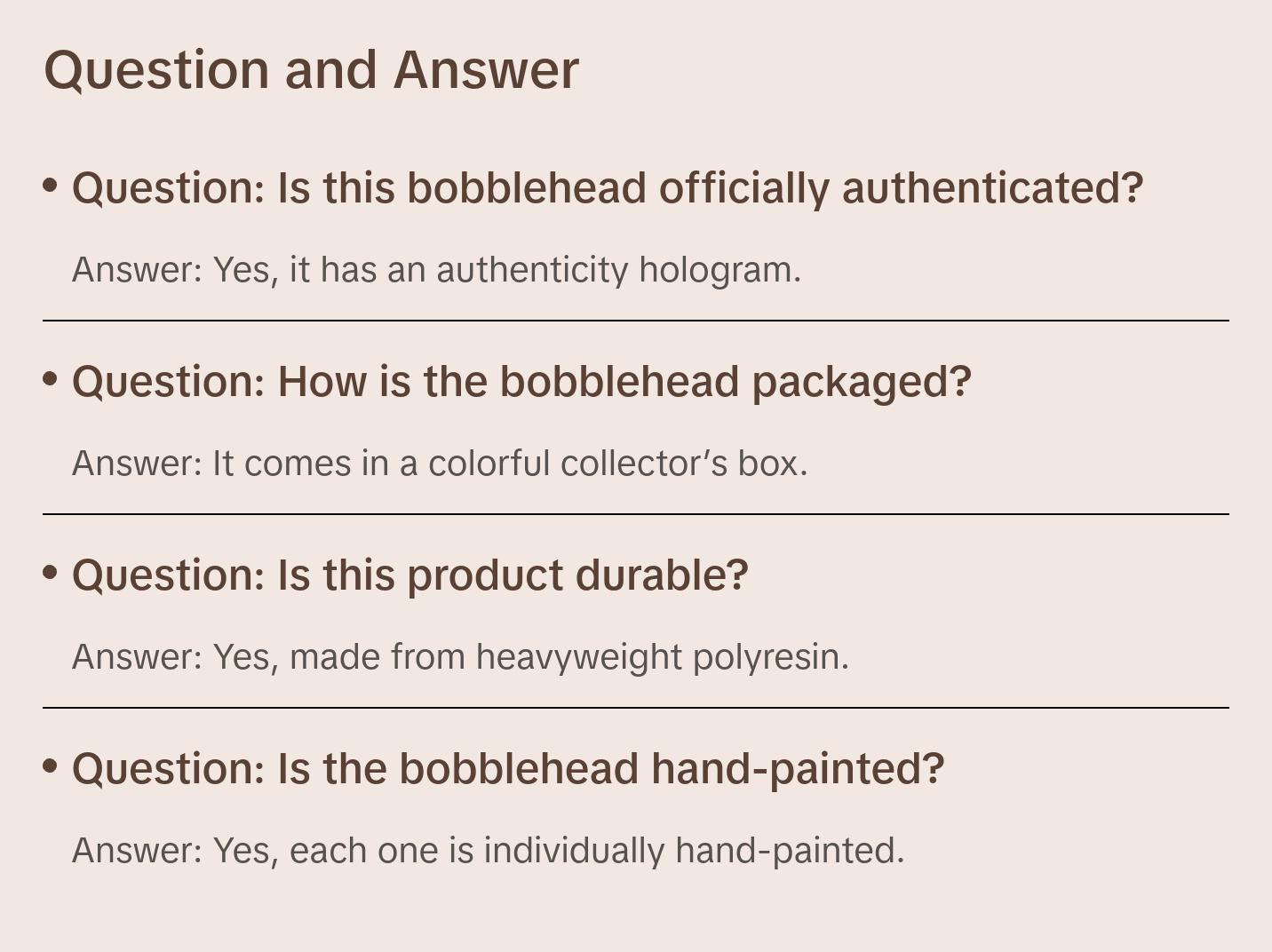Click the divider below the hologram answer
This screenshot has width=1272, height=952.
coord(635,321)
